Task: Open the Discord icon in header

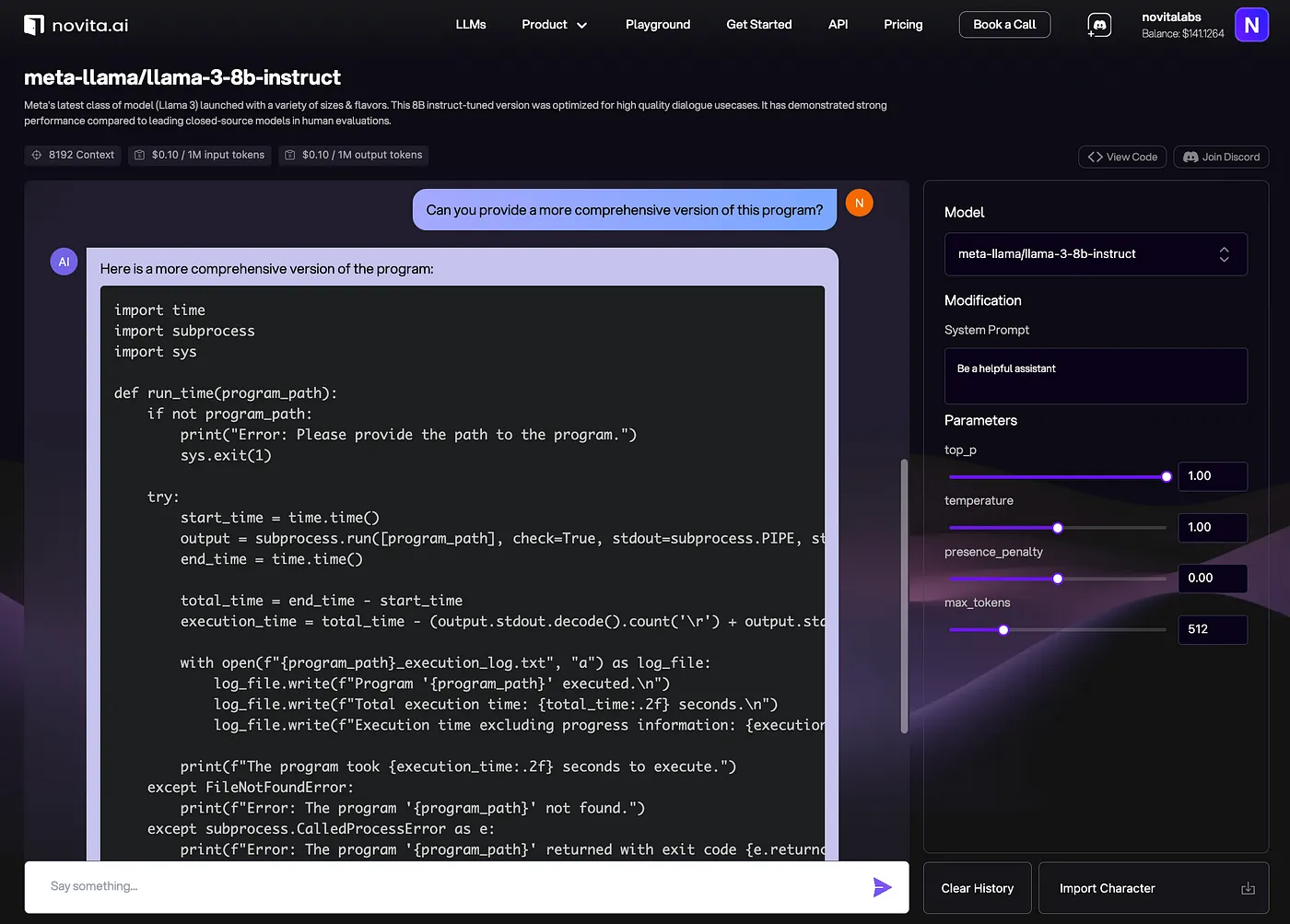Action: (1099, 25)
